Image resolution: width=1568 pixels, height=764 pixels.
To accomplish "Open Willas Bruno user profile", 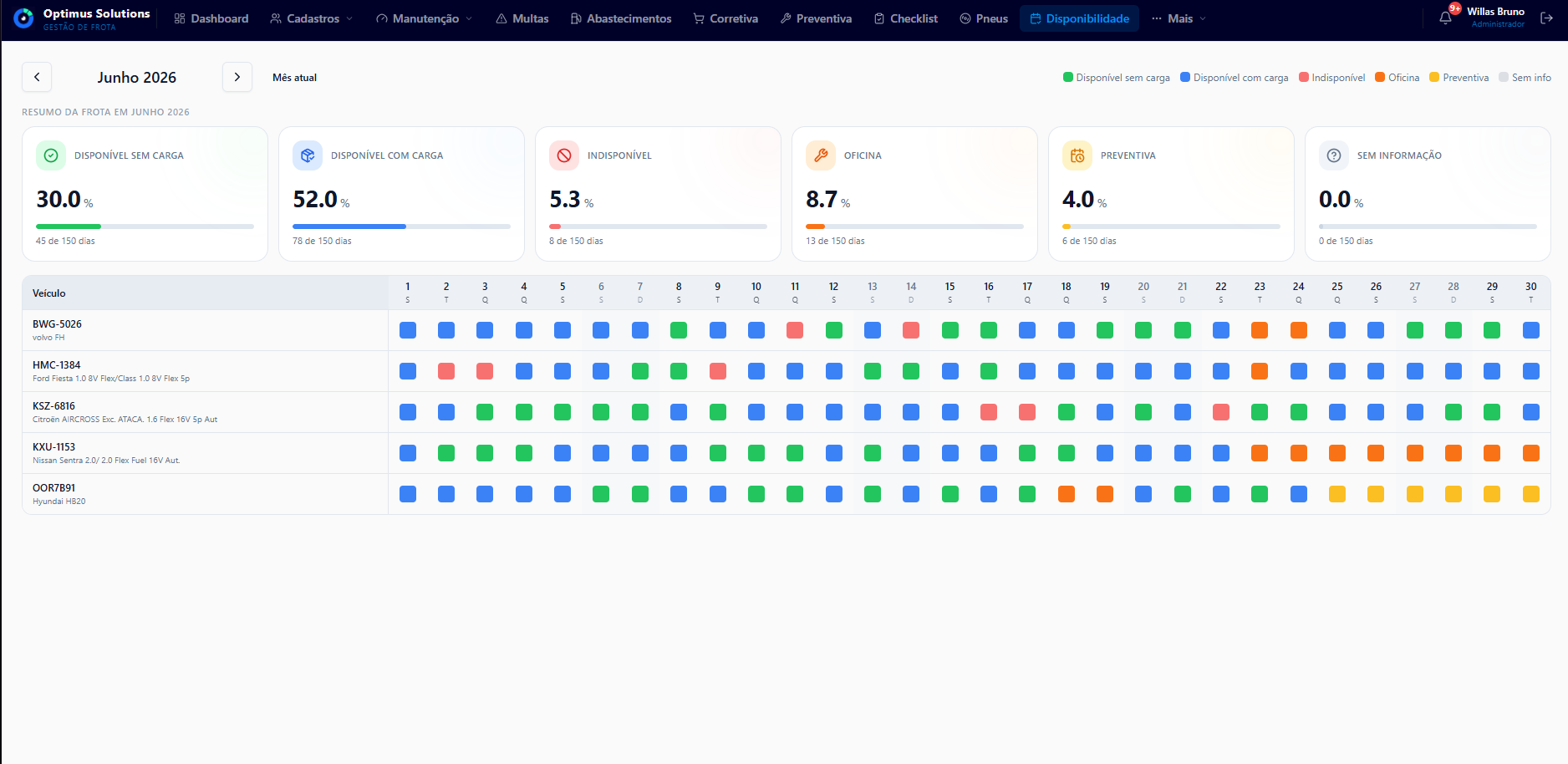I will pos(1495,18).
